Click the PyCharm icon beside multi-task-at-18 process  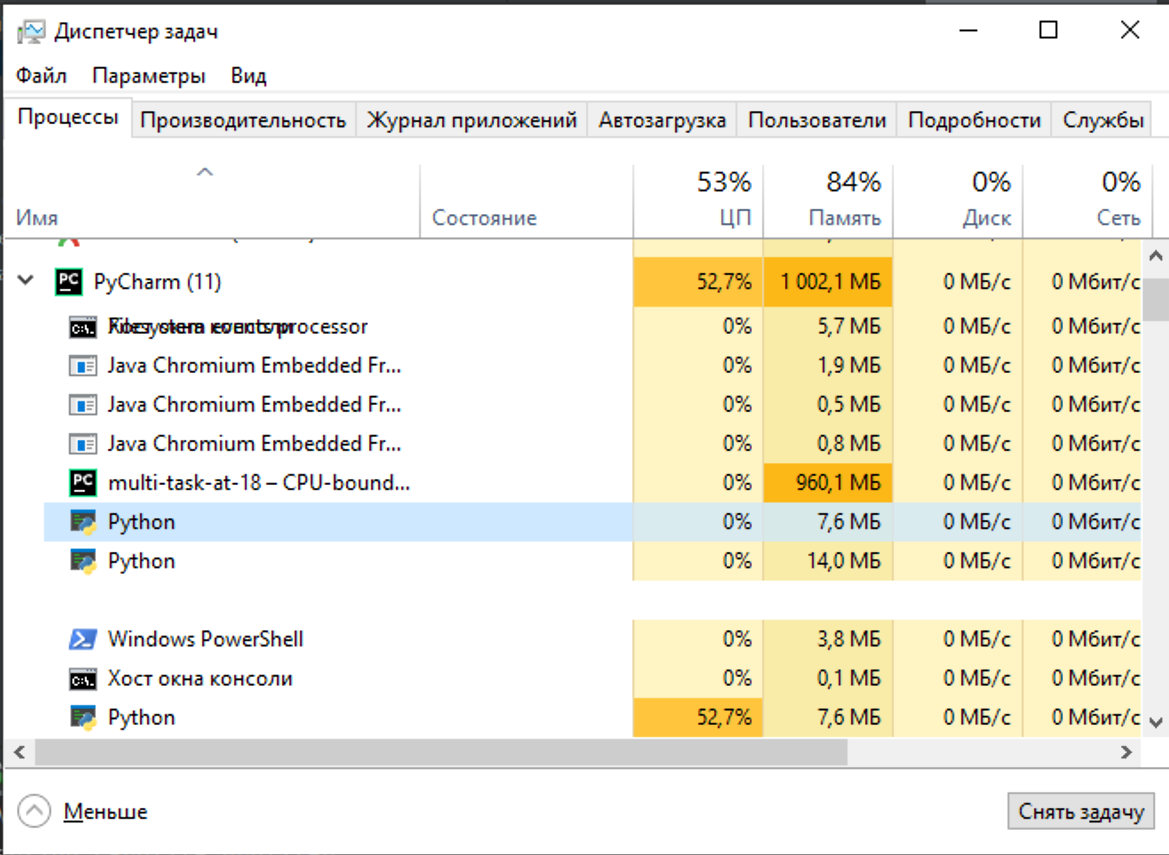click(83, 482)
